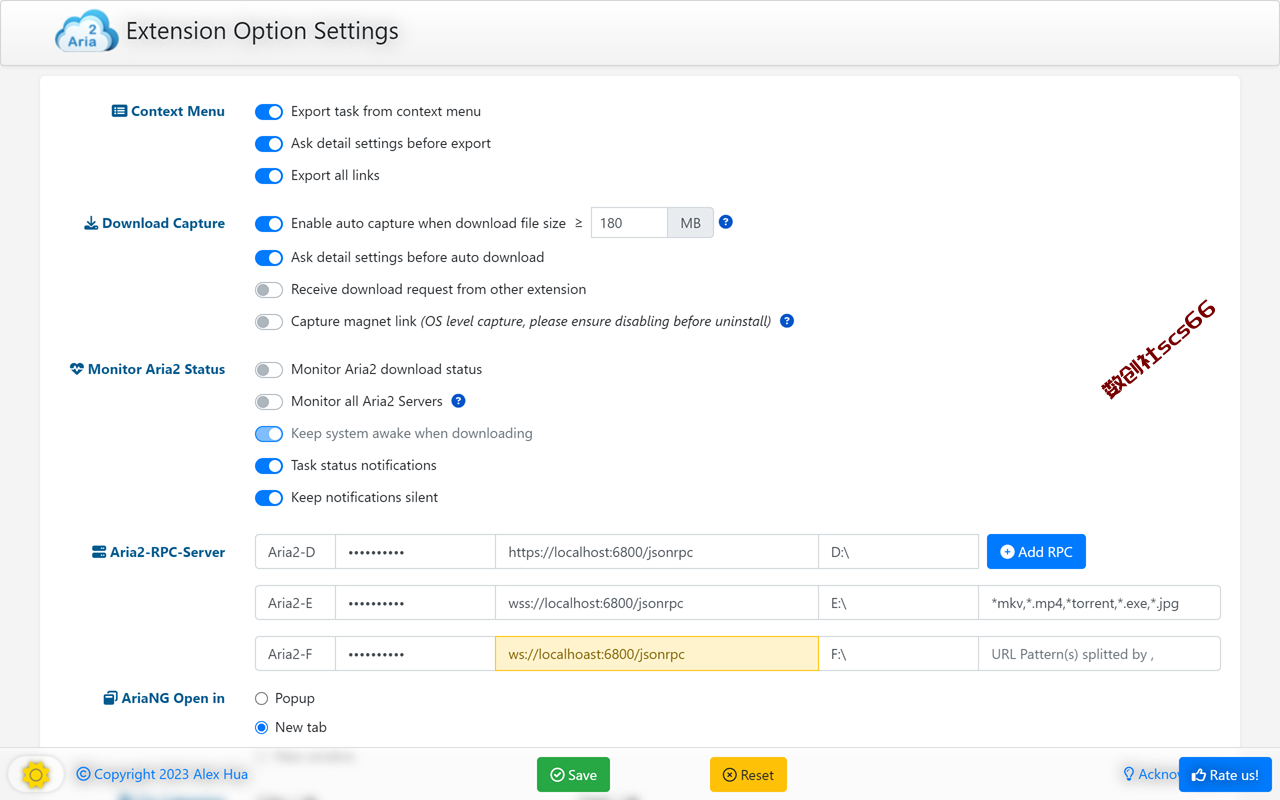Screen dimensions: 1280x800
Task: Toggle the sun theme icon in footer
Action: (x=35, y=774)
